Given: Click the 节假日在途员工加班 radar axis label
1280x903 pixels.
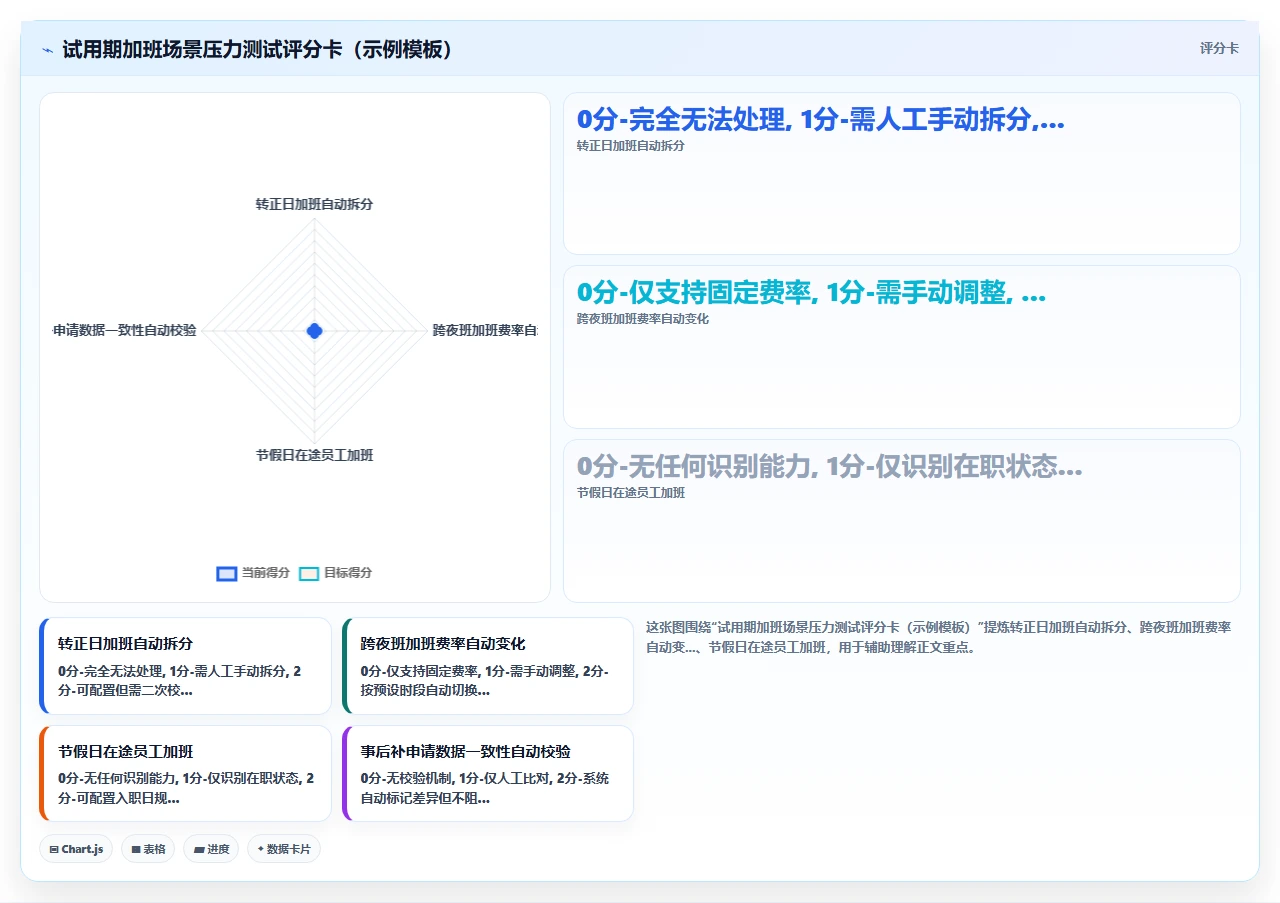Looking at the screenshot, I should (314, 455).
